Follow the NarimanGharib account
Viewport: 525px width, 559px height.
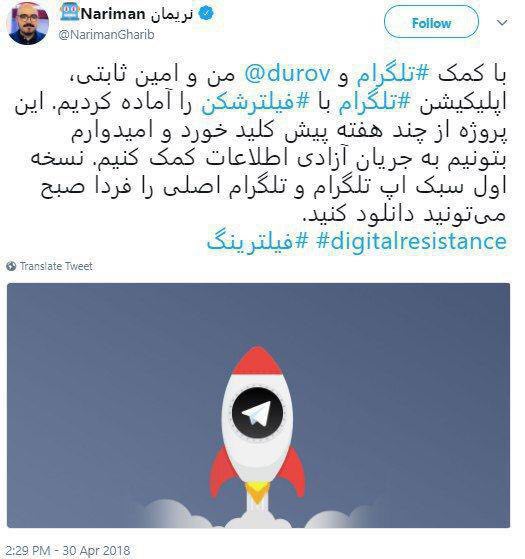pos(431,23)
